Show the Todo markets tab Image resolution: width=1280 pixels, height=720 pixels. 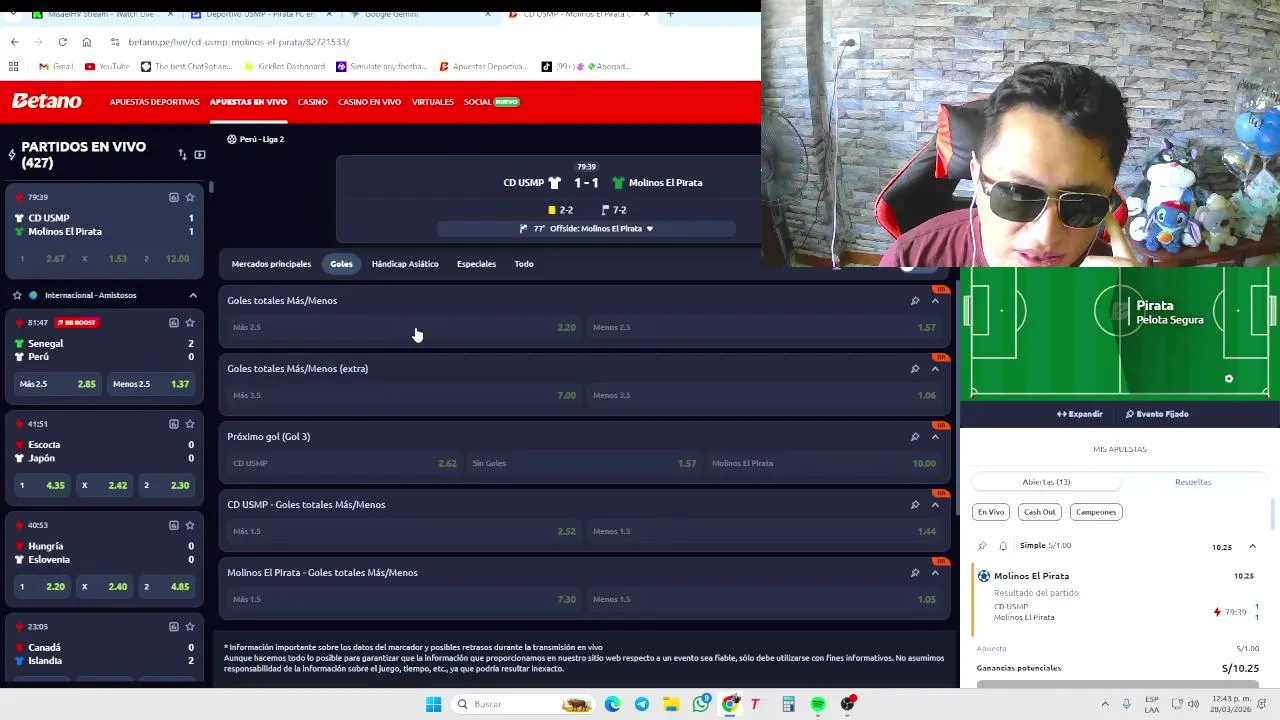(x=524, y=264)
